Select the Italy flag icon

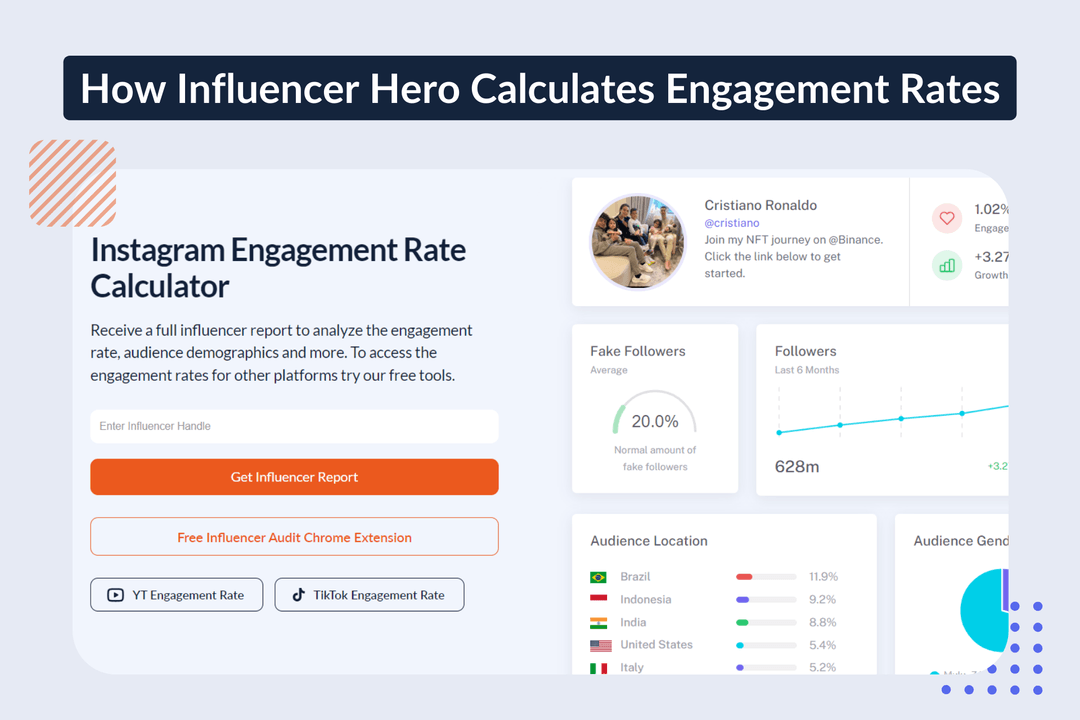coord(596,667)
